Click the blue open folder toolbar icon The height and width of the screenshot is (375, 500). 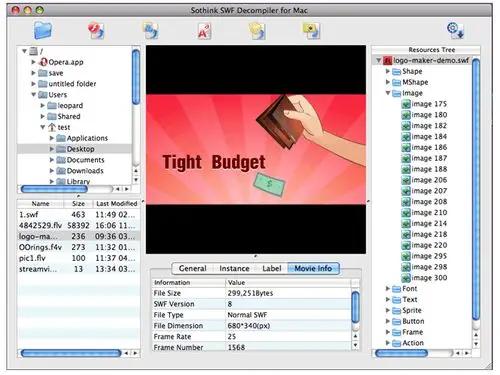(43, 30)
